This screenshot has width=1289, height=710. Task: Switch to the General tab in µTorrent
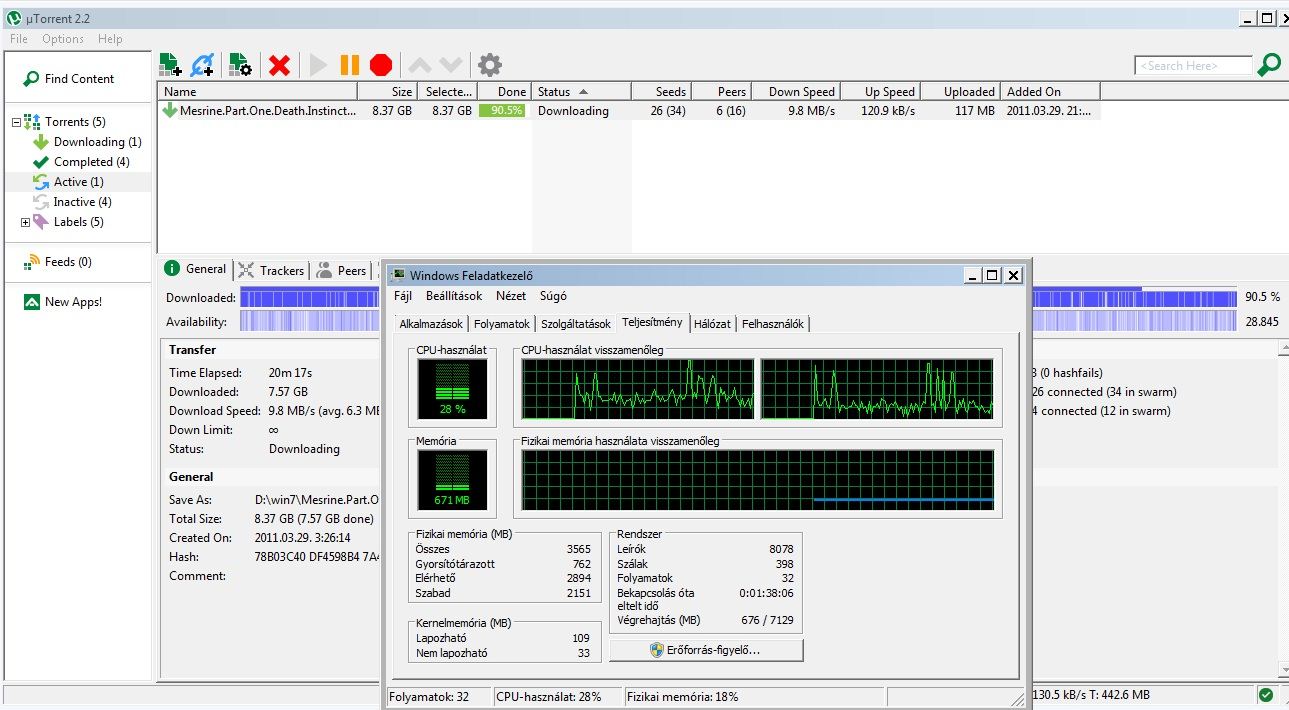pyautogui.click(x=196, y=269)
